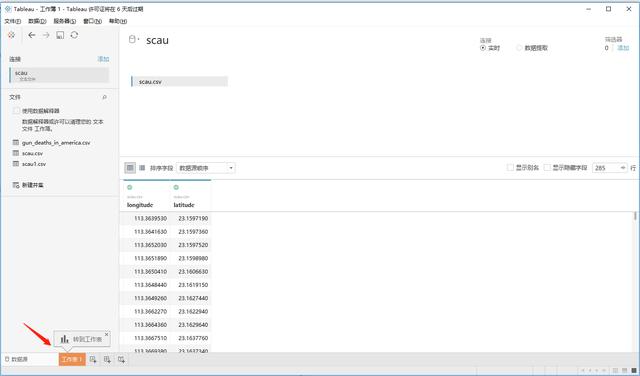Click cell 23.1637760 in latitude column

pos(193,338)
